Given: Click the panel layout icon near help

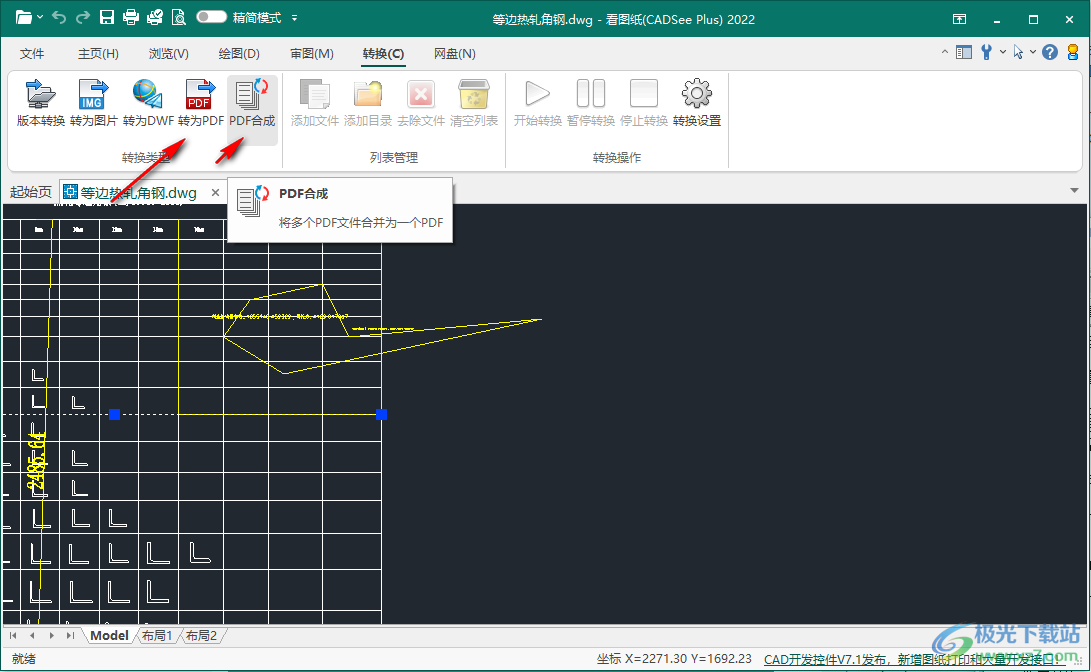Looking at the screenshot, I should pyautogui.click(x=964, y=52).
